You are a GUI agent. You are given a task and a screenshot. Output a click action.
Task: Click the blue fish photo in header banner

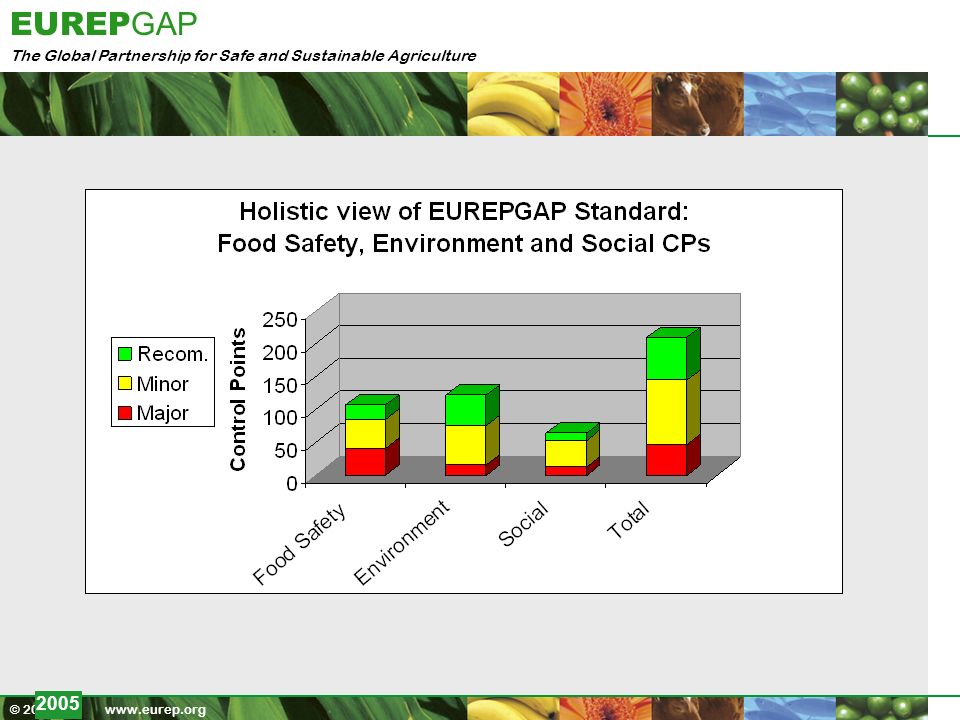790,103
